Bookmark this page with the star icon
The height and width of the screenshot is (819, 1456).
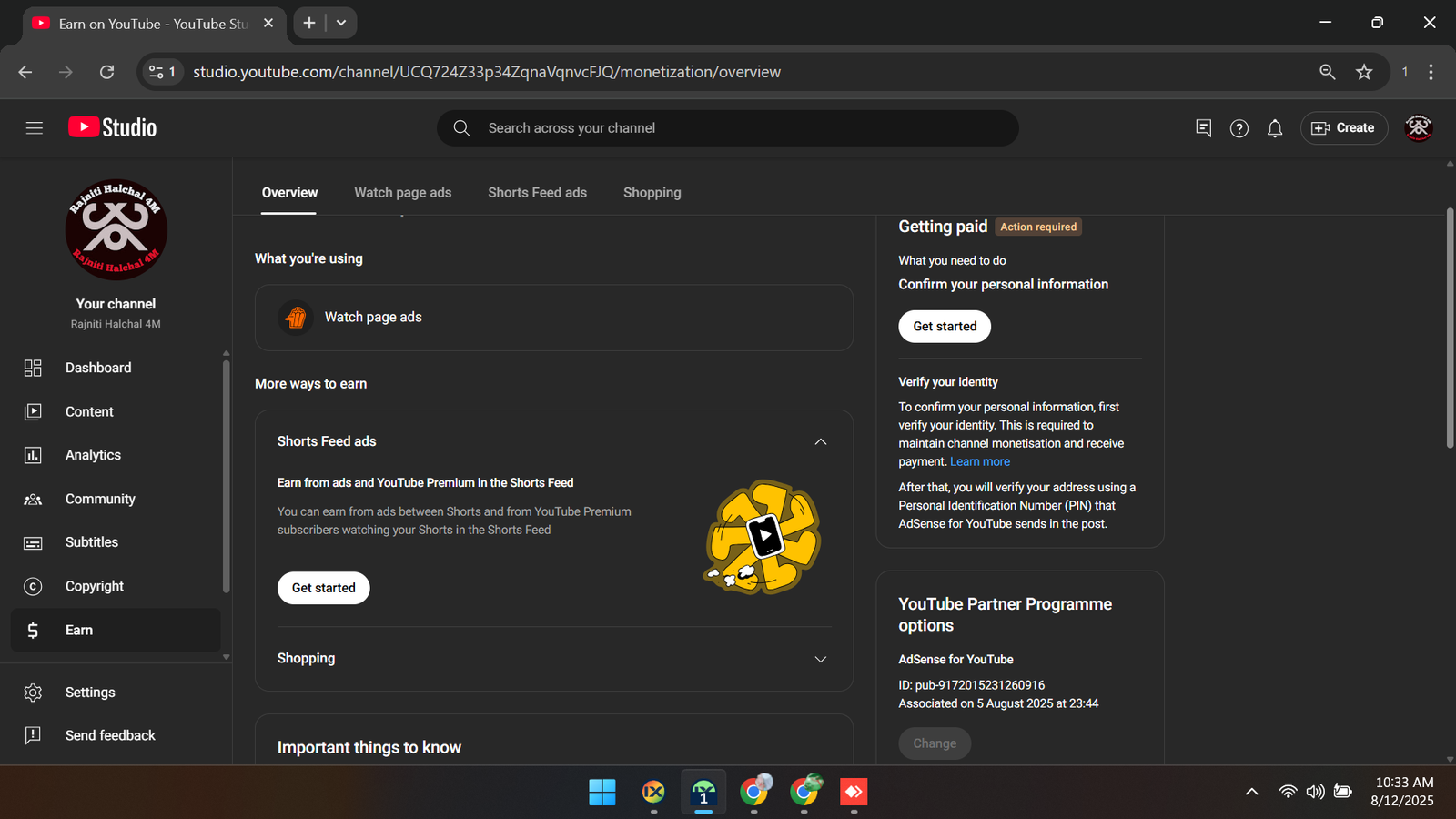coord(1364,72)
